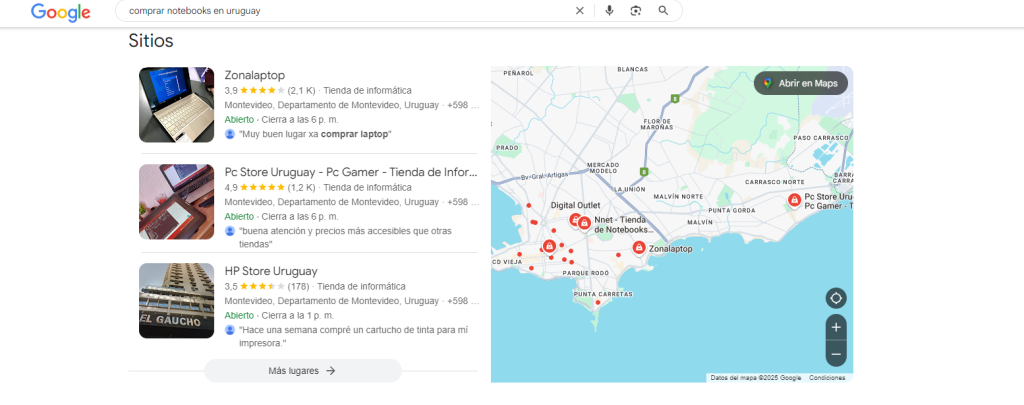This screenshot has height=405, width=1024.
Task: Open Google Lens image search
Action: click(x=635, y=11)
